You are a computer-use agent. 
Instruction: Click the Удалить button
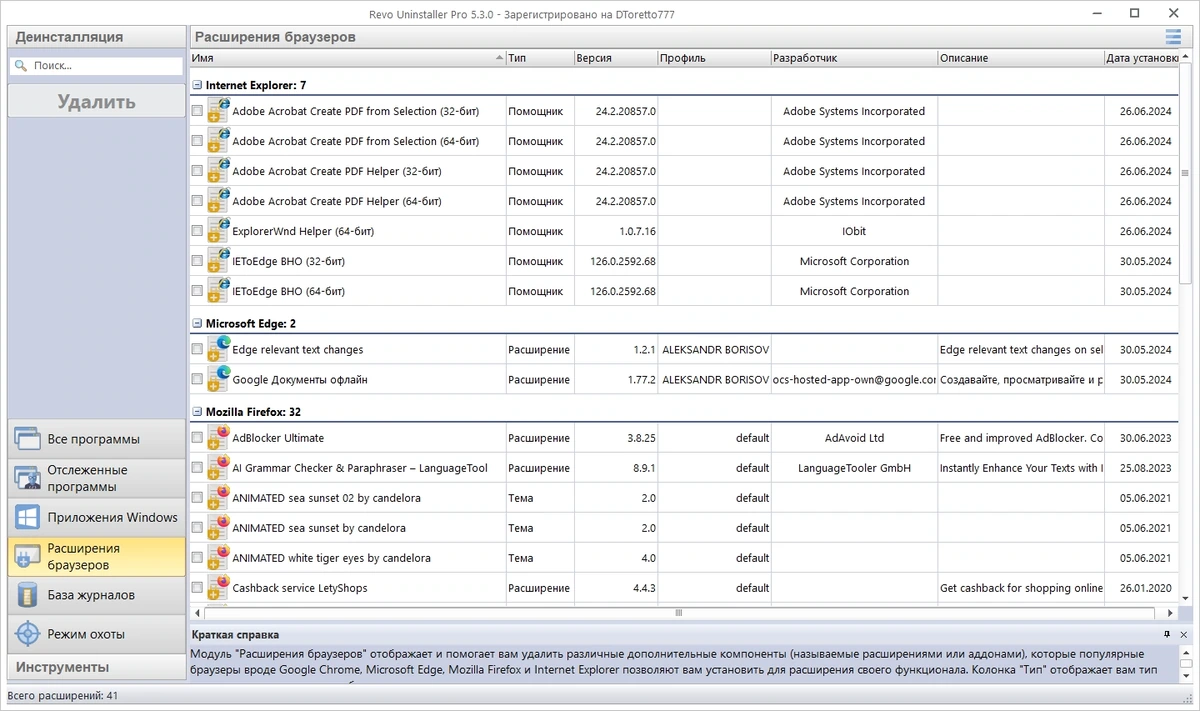[x=97, y=102]
